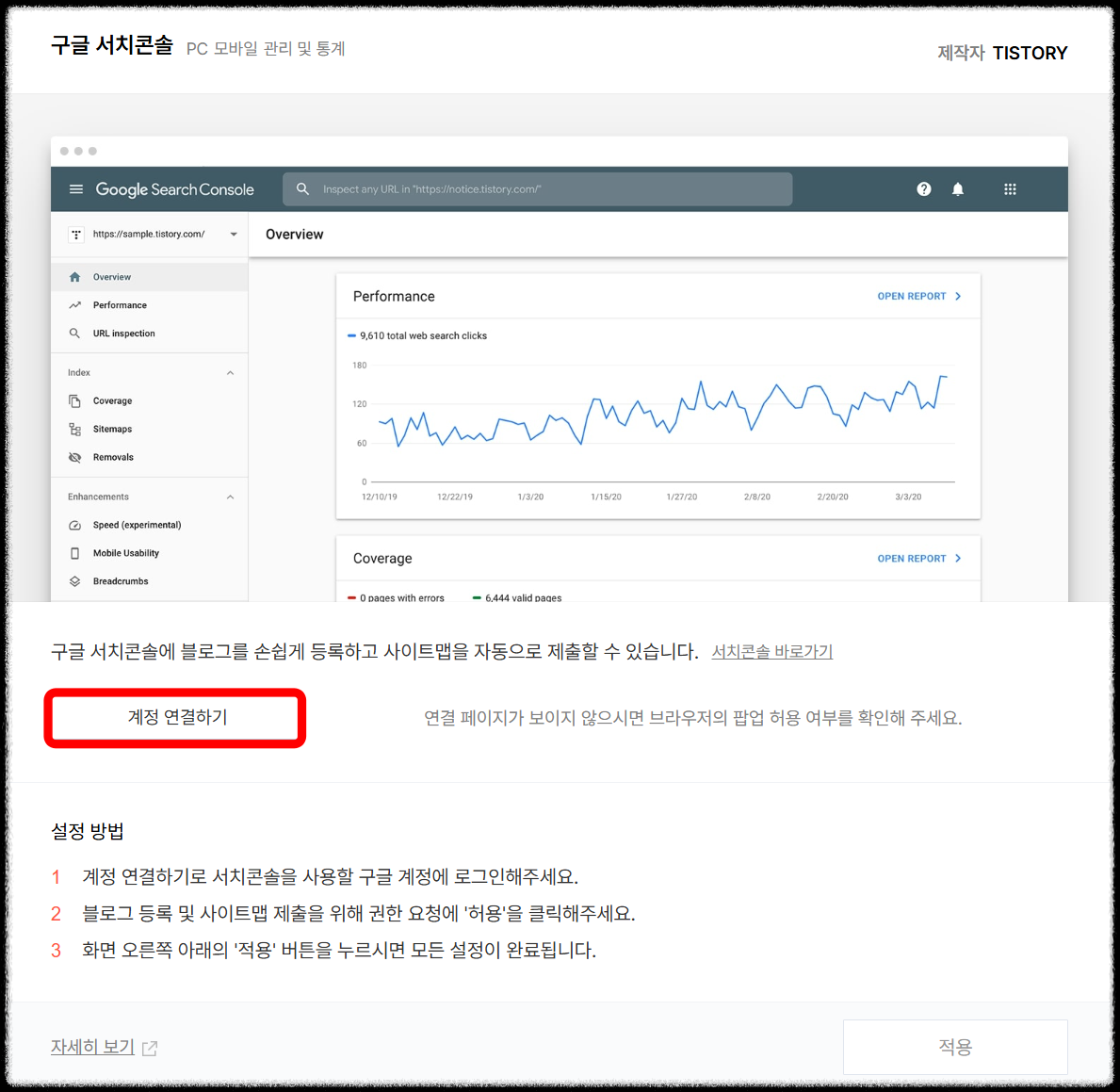Open the Google apps grid icon

point(1010,189)
